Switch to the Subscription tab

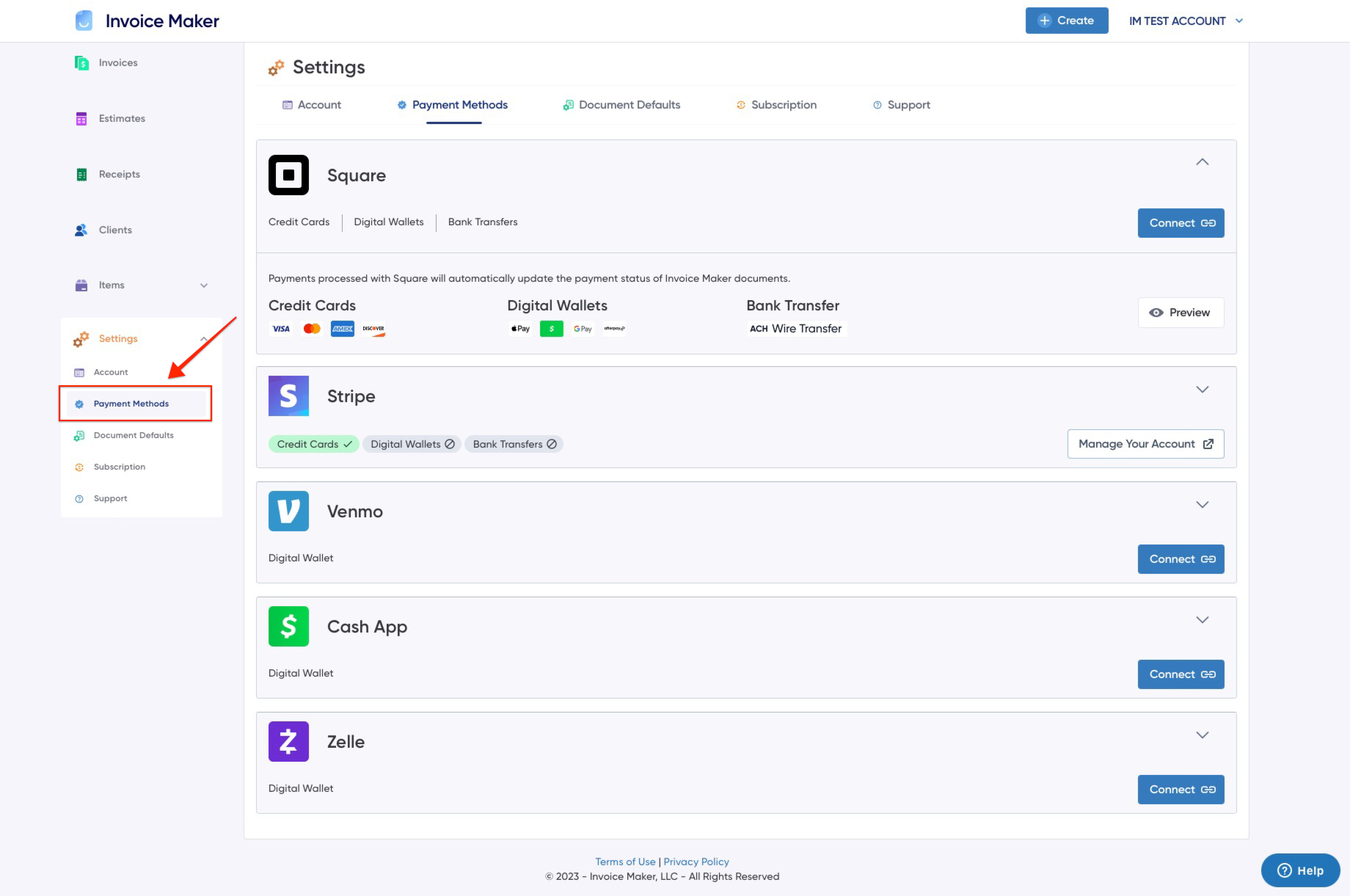pyautogui.click(x=776, y=105)
